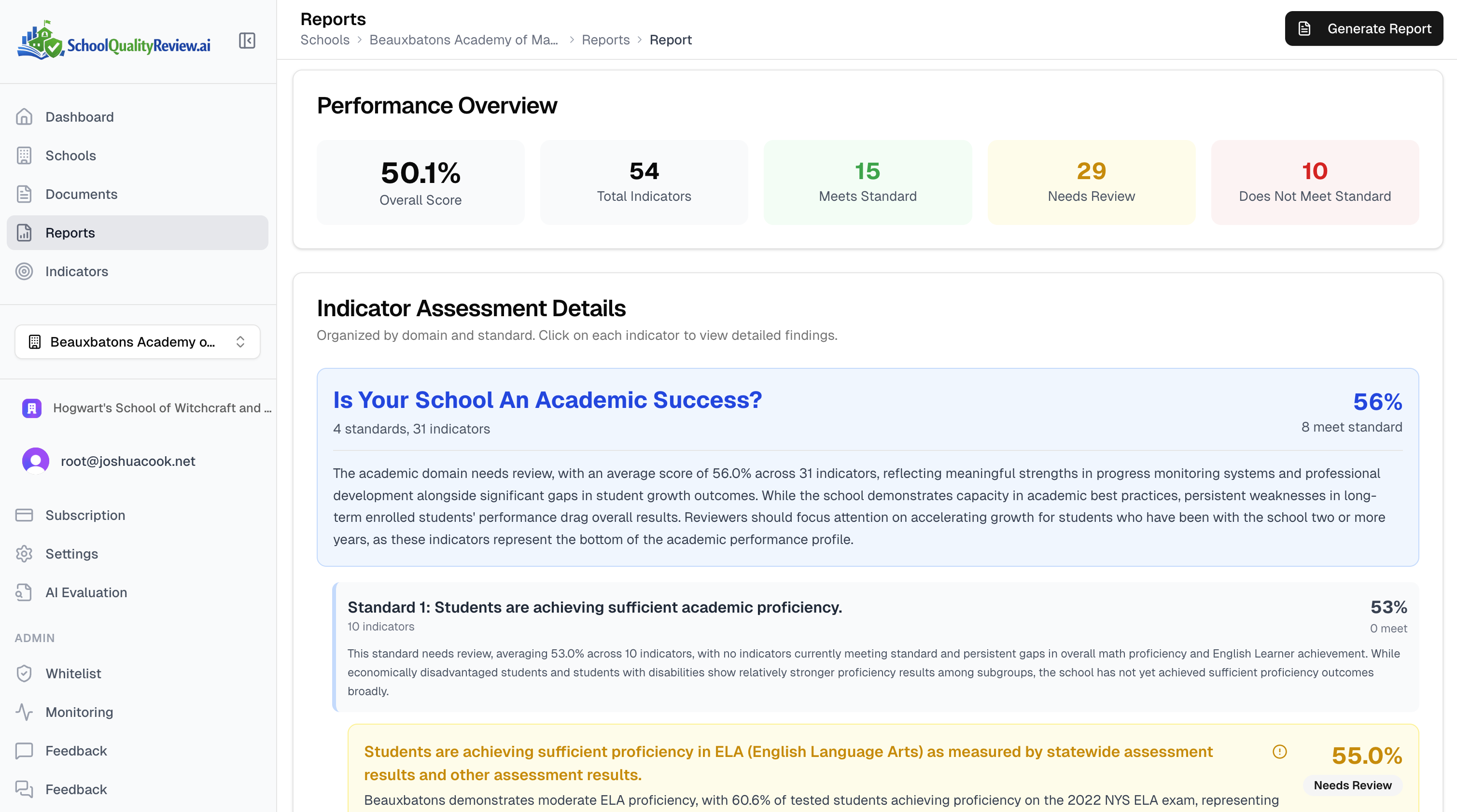The image size is (1457, 812).
Task: Open the Beauxbatons Academy school selector
Action: tap(136, 341)
